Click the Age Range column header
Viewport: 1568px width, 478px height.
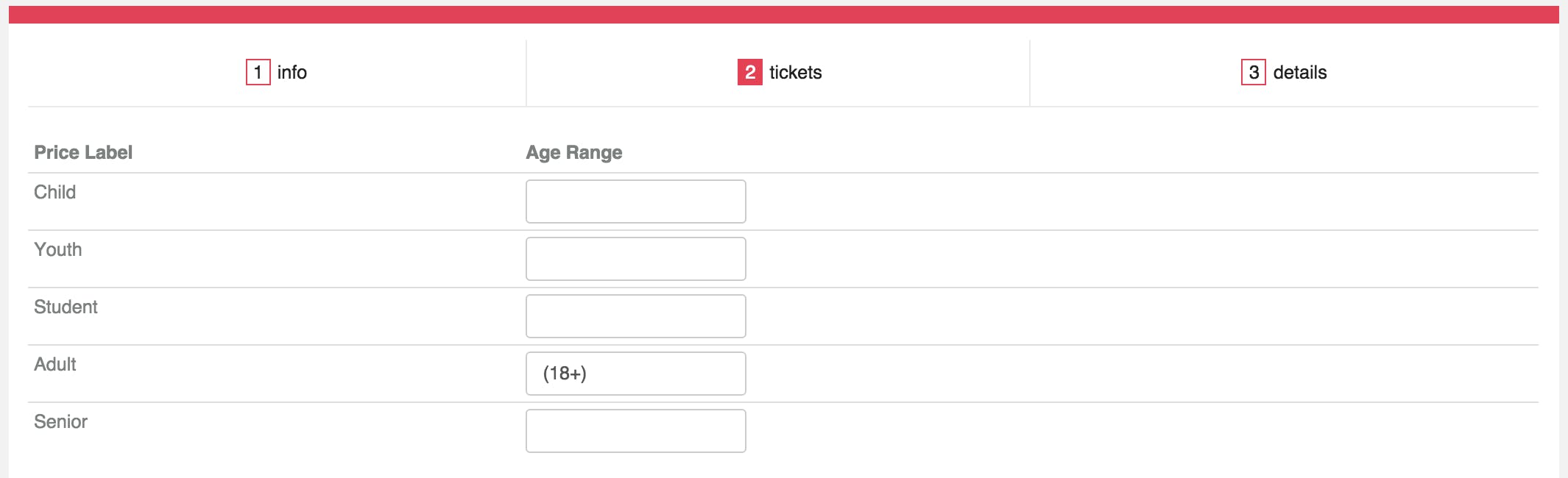click(x=574, y=152)
